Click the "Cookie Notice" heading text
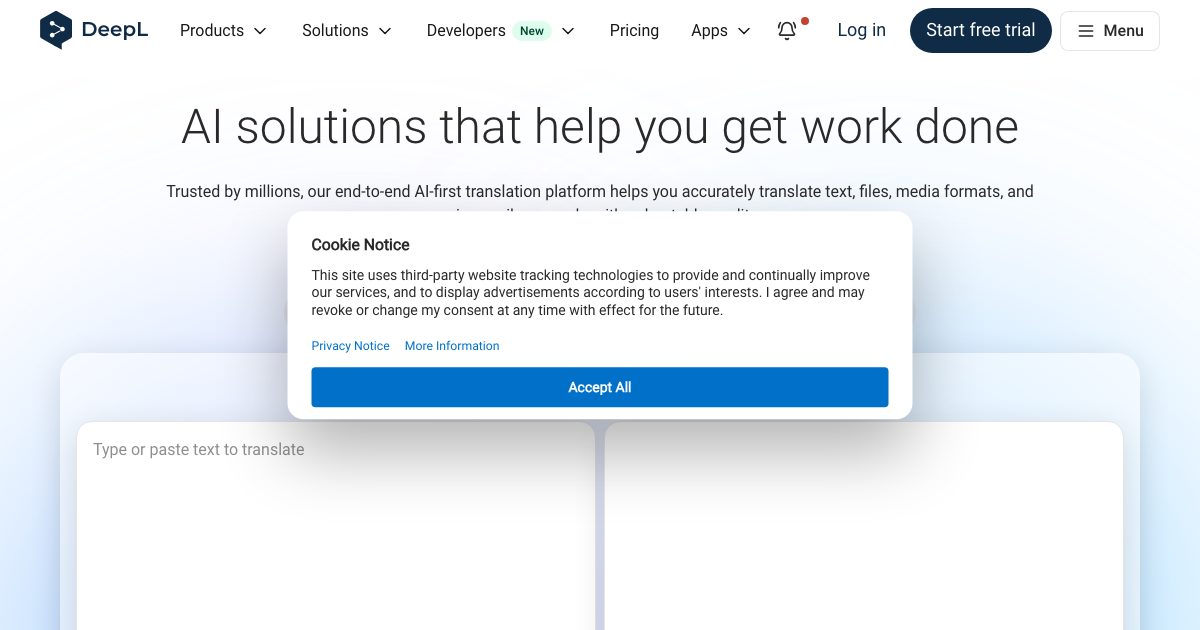This screenshot has height=630, width=1200. pyautogui.click(x=360, y=245)
